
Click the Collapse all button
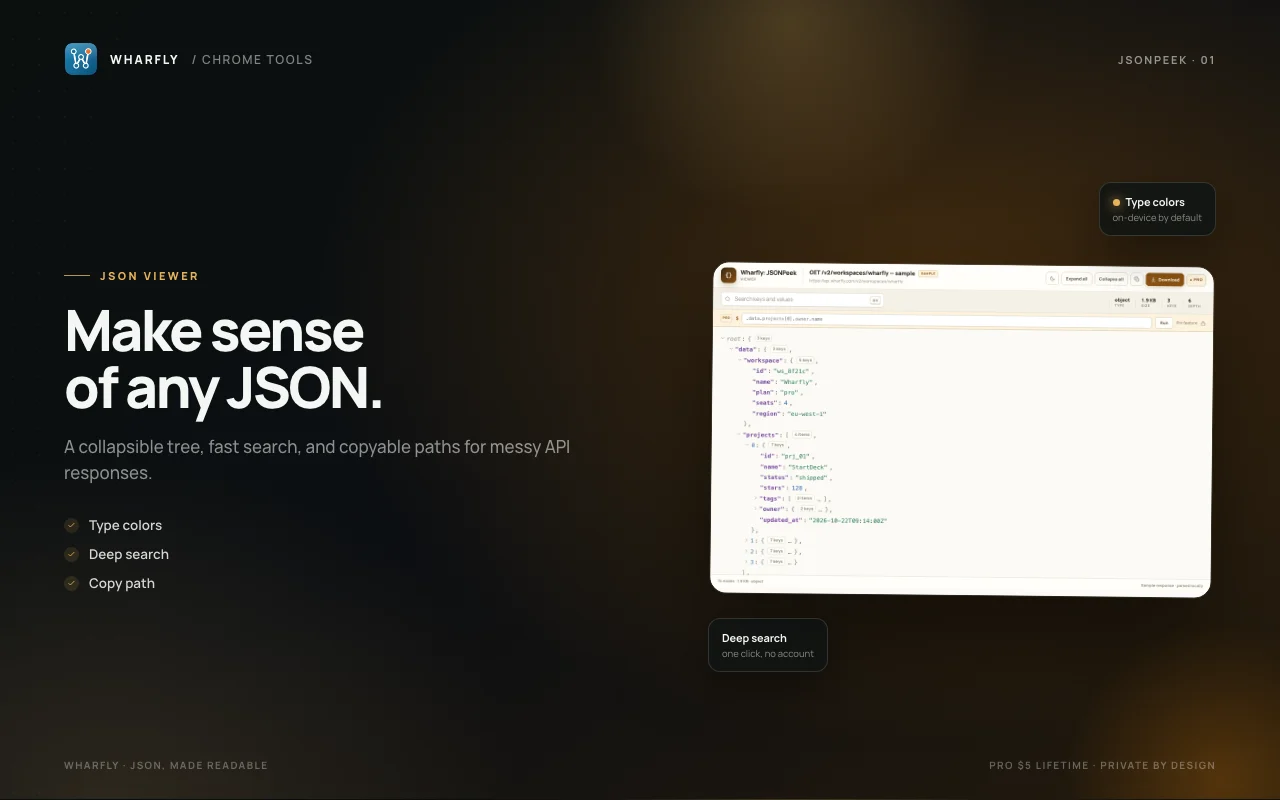(1110, 279)
